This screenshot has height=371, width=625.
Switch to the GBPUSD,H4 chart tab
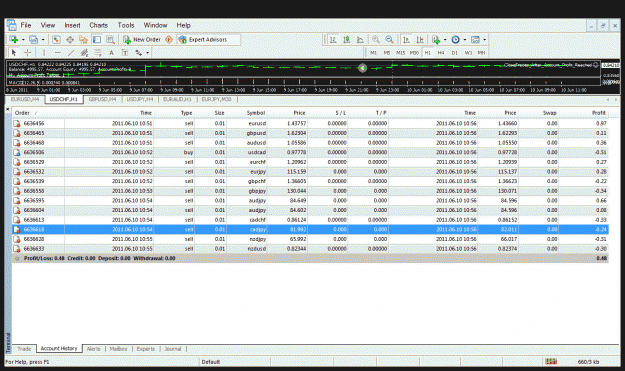[x=102, y=99]
